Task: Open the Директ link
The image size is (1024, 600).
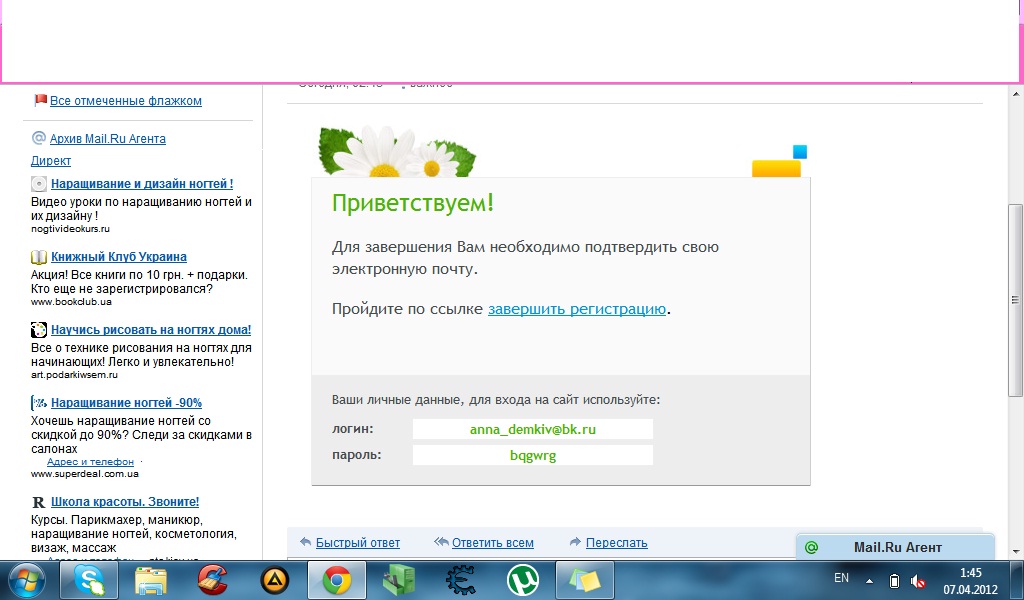Action: click(51, 161)
